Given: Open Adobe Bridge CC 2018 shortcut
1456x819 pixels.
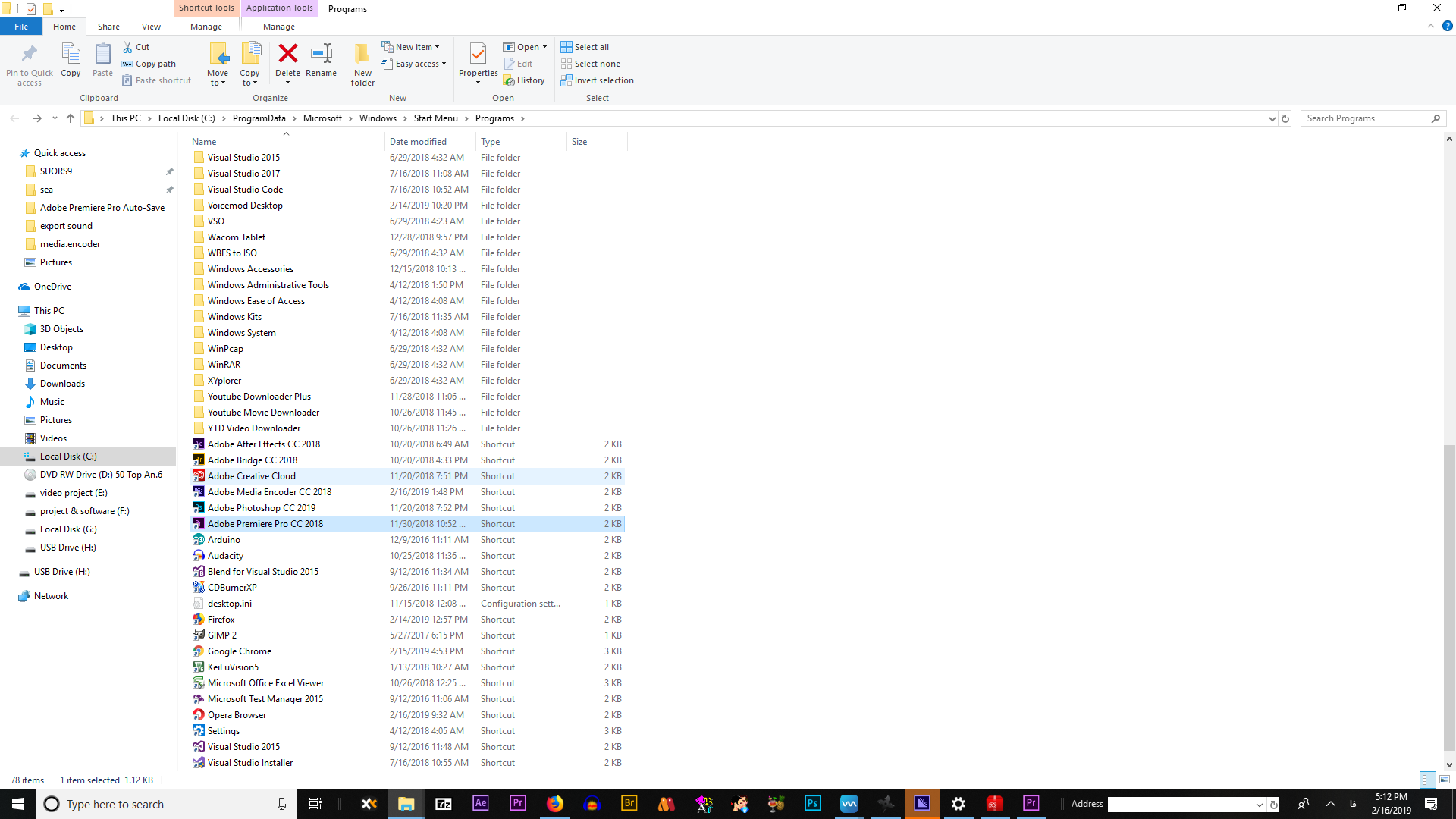Looking at the screenshot, I should click(x=252, y=459).
